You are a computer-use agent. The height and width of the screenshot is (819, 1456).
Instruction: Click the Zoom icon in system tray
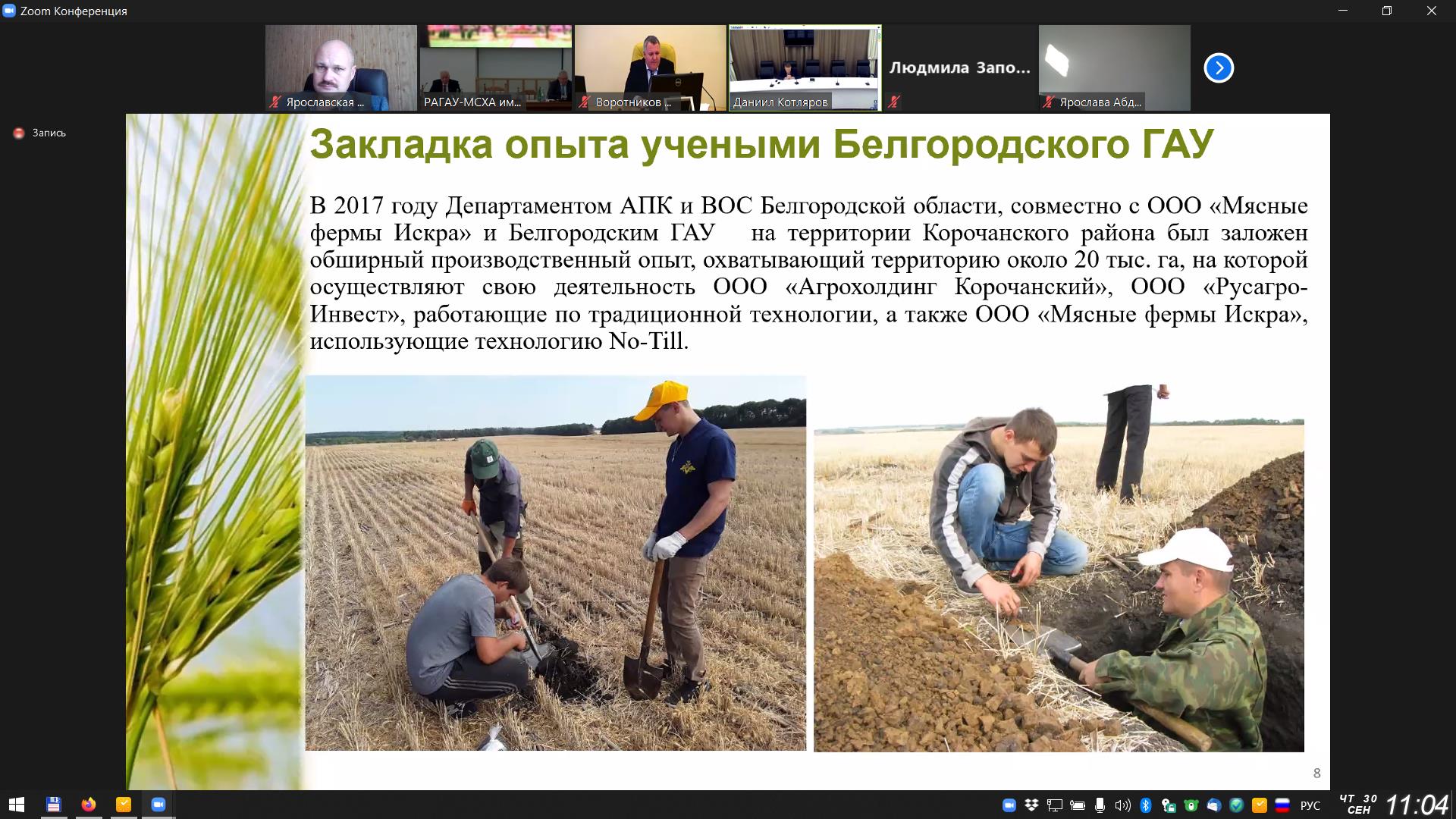coord(1009,805)
